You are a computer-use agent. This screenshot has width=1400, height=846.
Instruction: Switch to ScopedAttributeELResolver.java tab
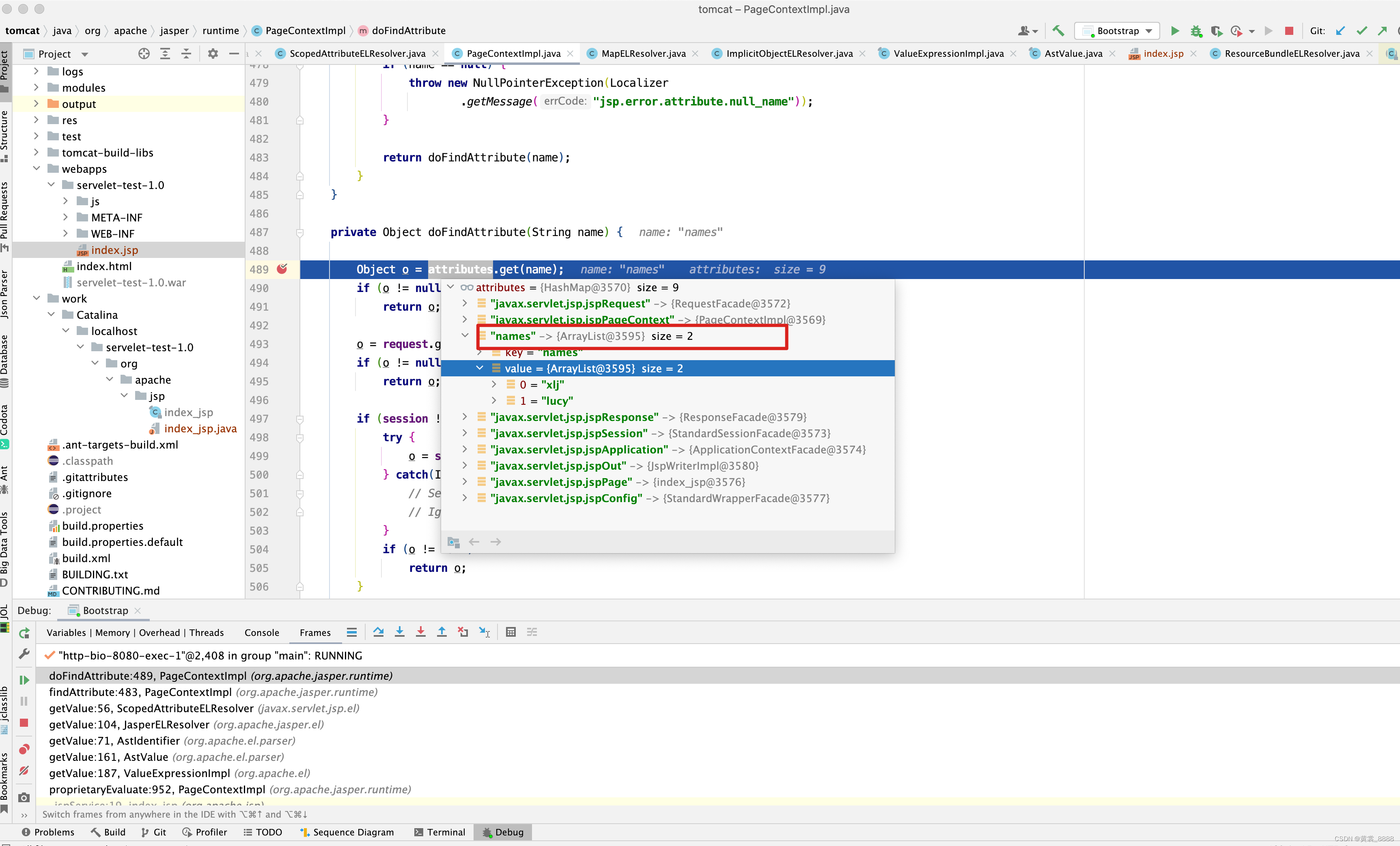coord(357,54)
